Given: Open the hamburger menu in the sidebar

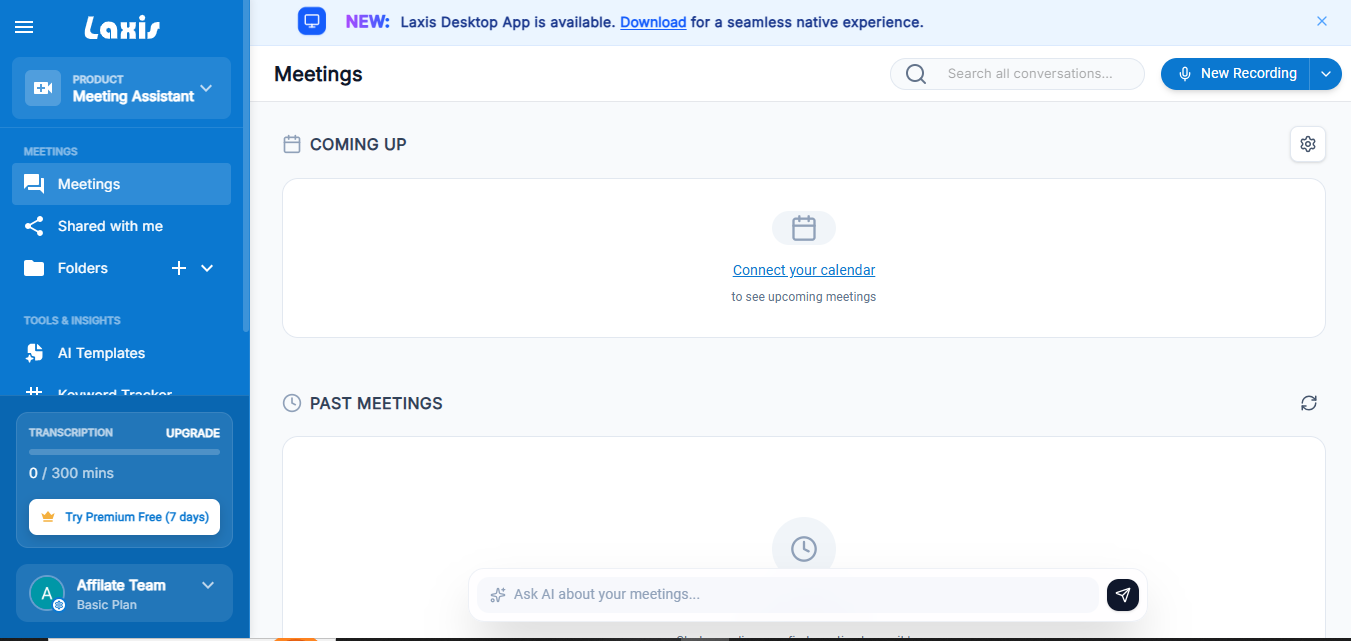Looking at the screenshot, I should click(24, 28).
